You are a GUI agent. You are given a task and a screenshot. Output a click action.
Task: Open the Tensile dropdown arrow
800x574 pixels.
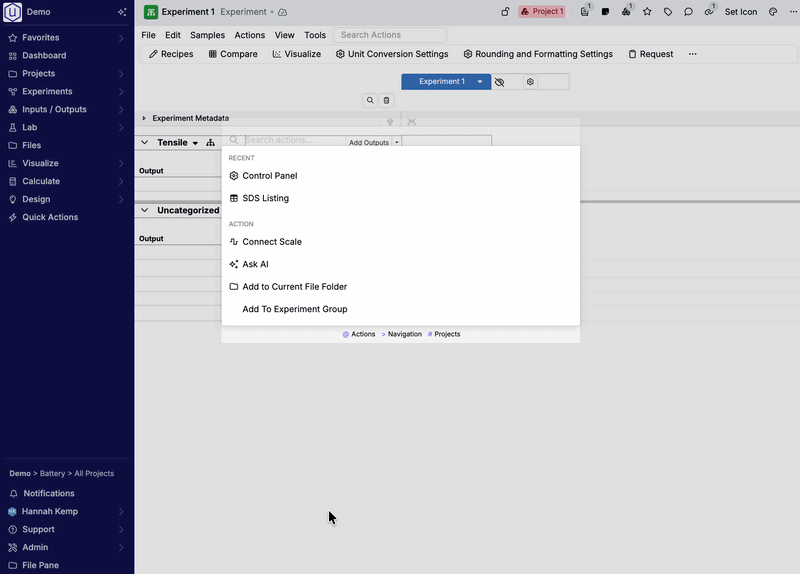pos(195,143)
